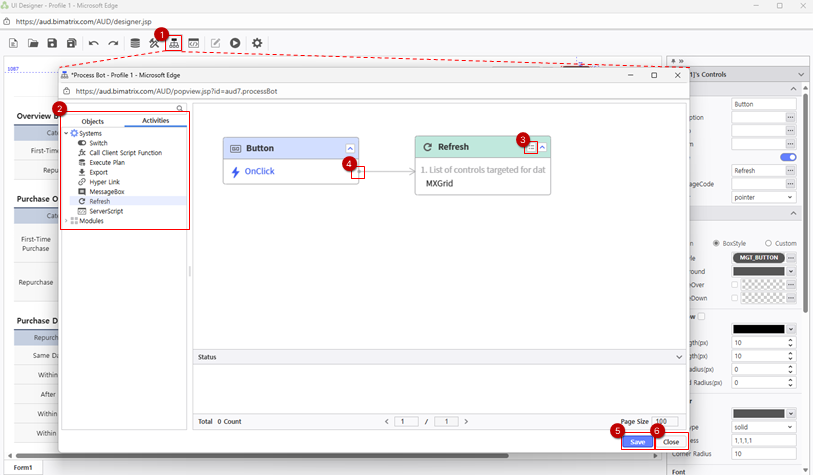Open the Process Bot toolbar icon
Image resolution: width=813 pixels, height=475 pixels.
[x=175, y=43]
